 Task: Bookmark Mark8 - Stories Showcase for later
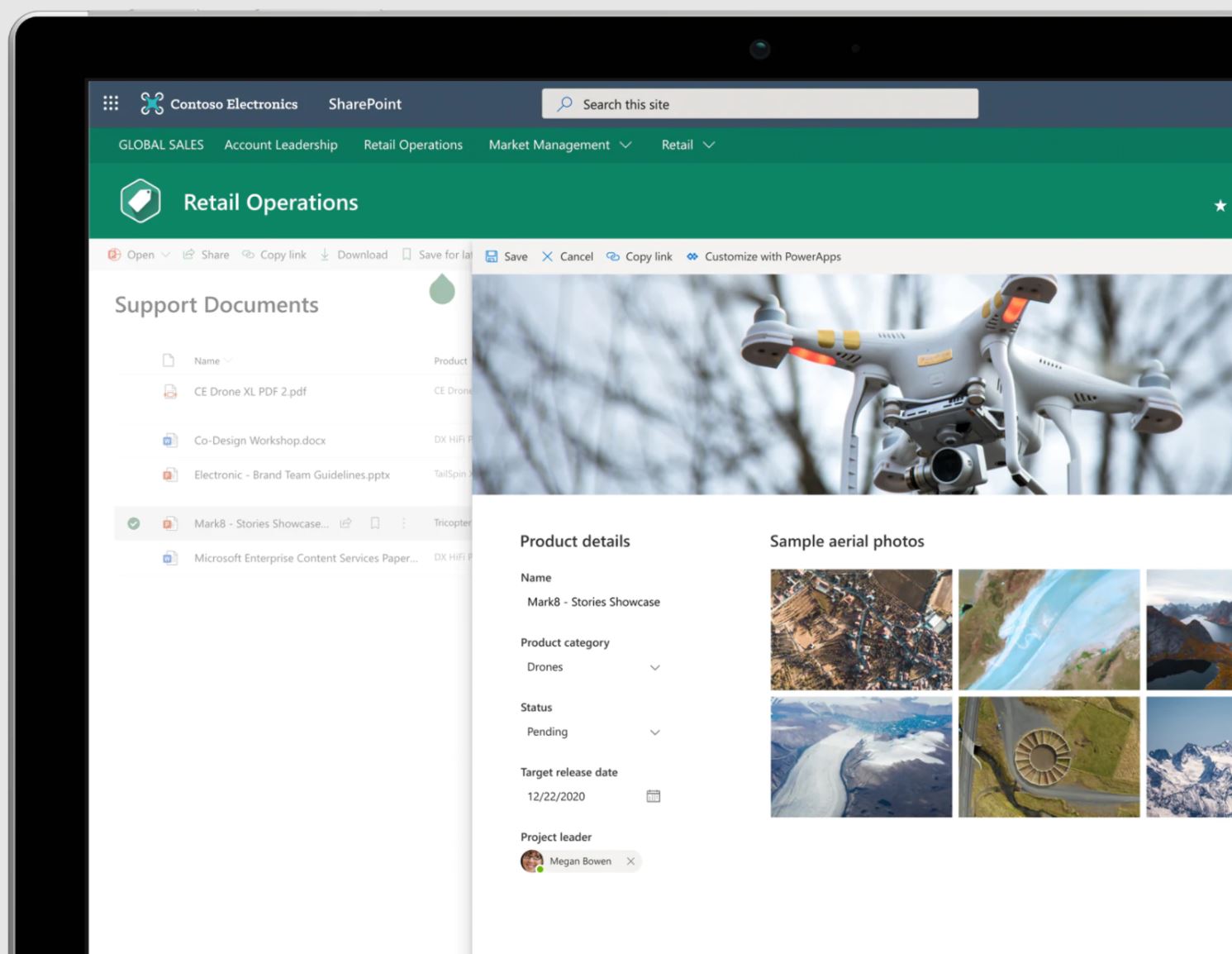(x=375, y=522)
